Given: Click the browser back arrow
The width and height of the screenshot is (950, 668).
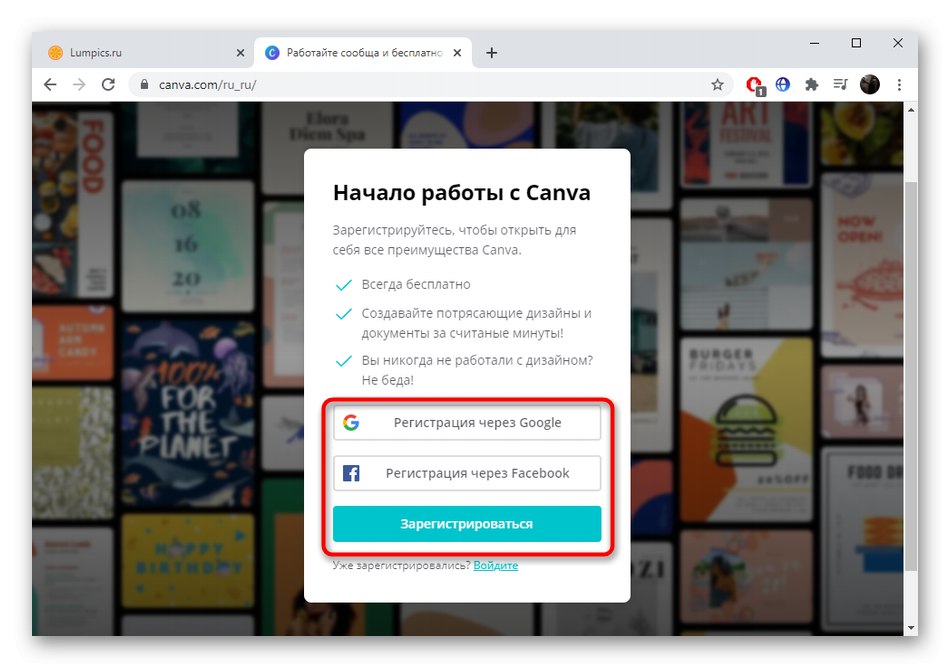Looking at the screenshot, I should 50,85.
